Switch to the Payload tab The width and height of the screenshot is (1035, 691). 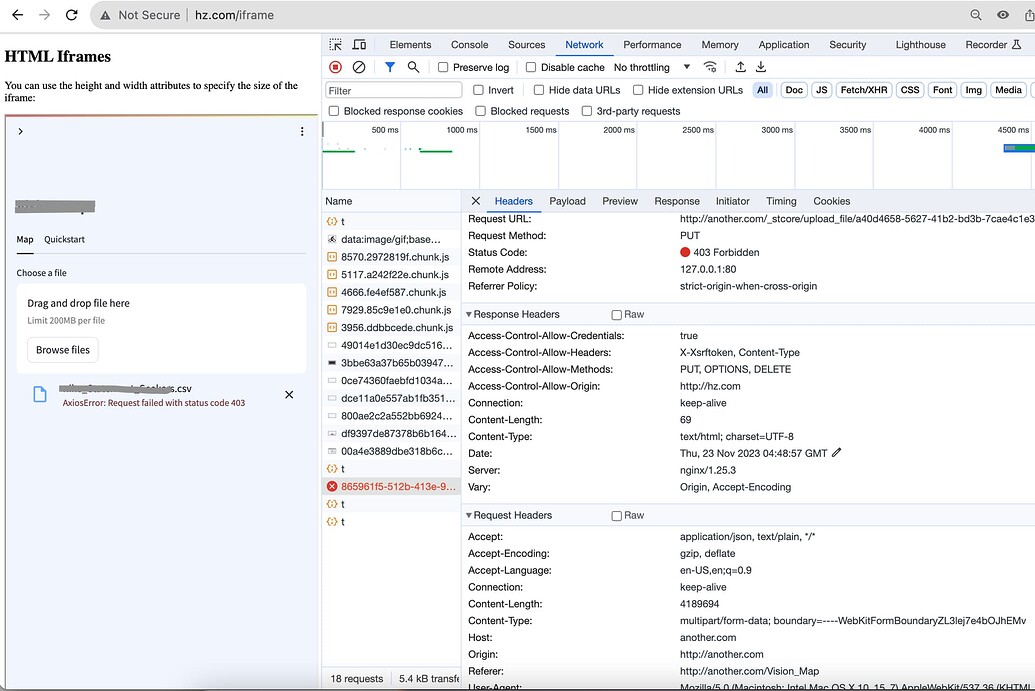pyautogui.click(x=567, y=200)
